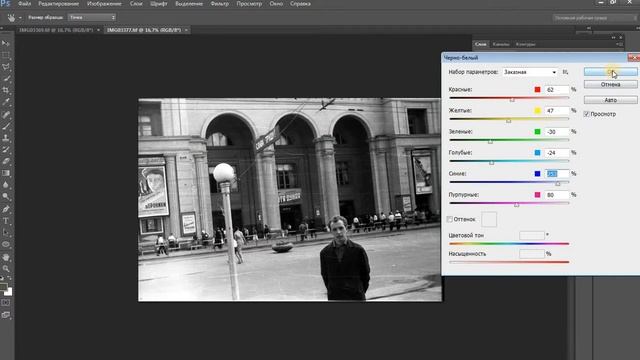Open the Изображение menu
640x360 pixels.
tap(104, 4)
